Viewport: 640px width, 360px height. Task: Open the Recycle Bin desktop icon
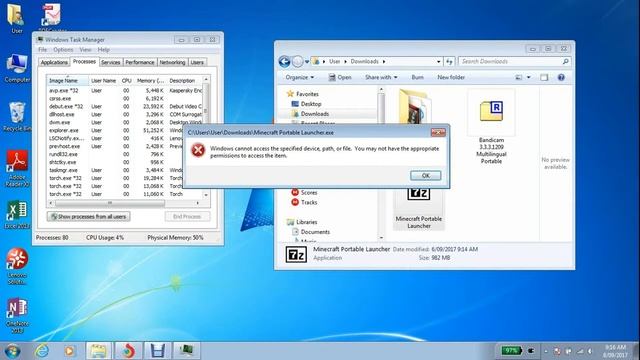[16, 117]
